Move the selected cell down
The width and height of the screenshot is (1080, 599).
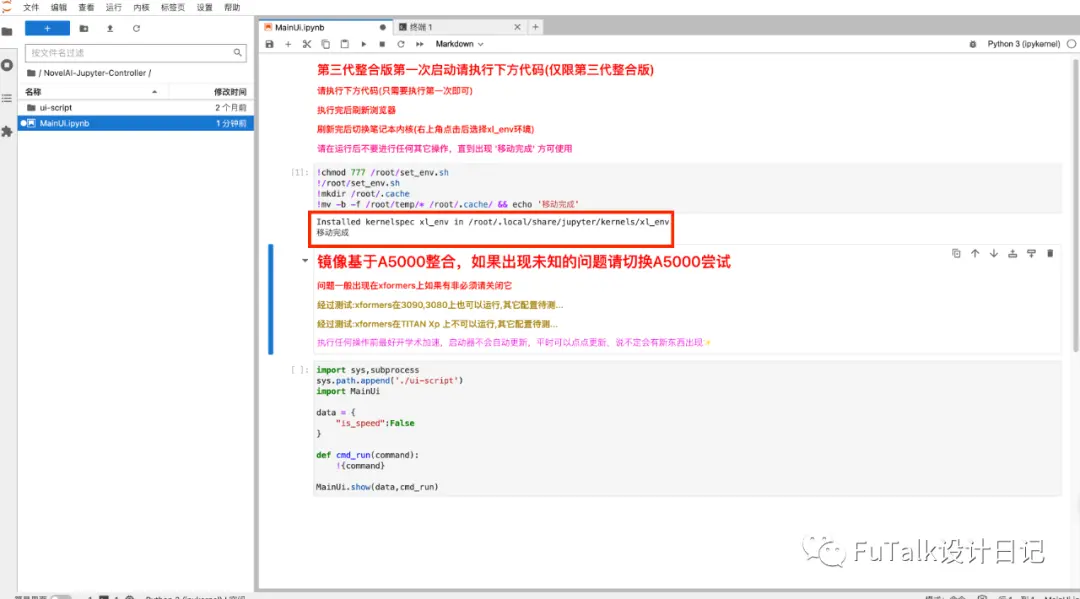(993, 254)
